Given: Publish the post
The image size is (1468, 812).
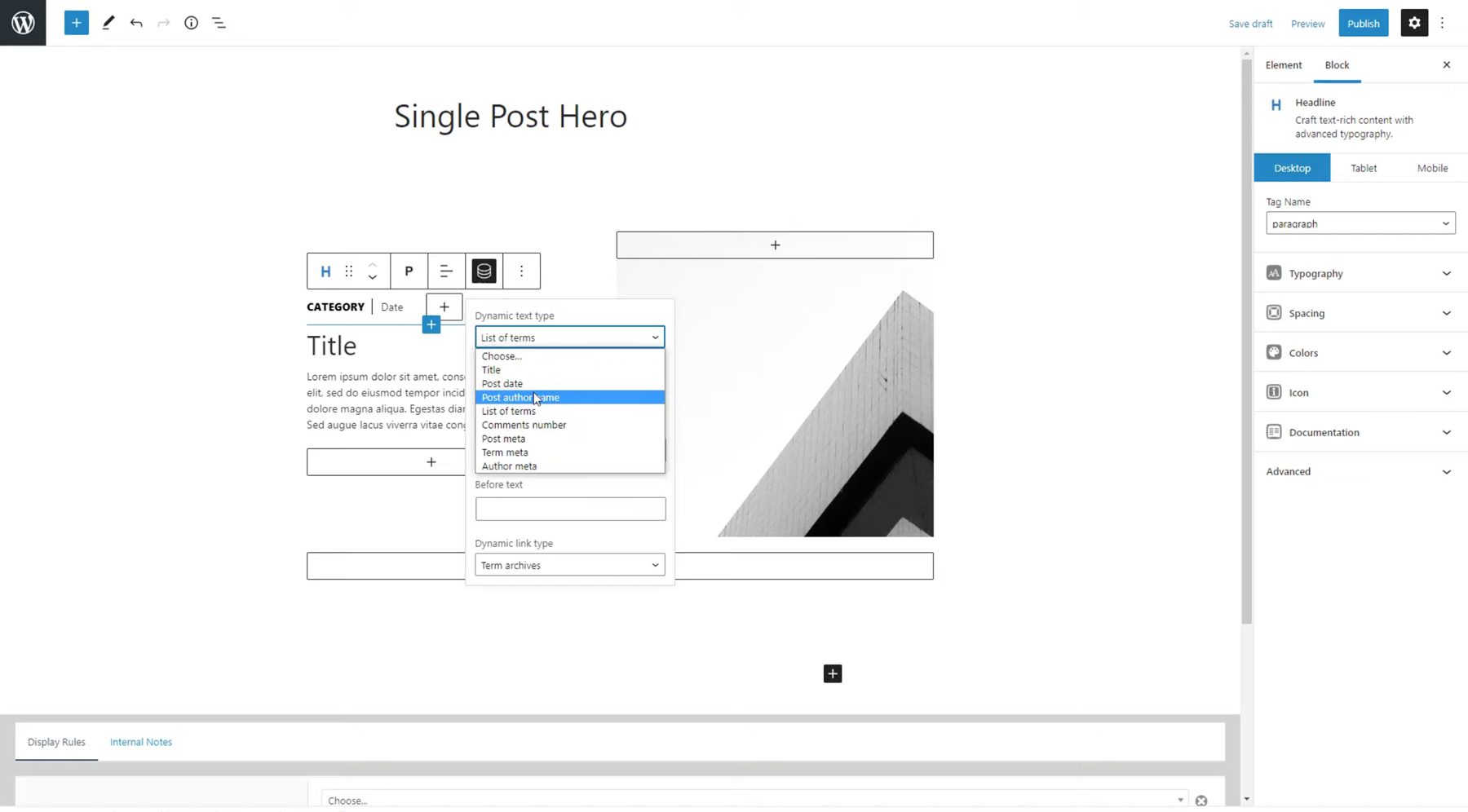Looking at the screenshot, I should (x=1363, y=23).
